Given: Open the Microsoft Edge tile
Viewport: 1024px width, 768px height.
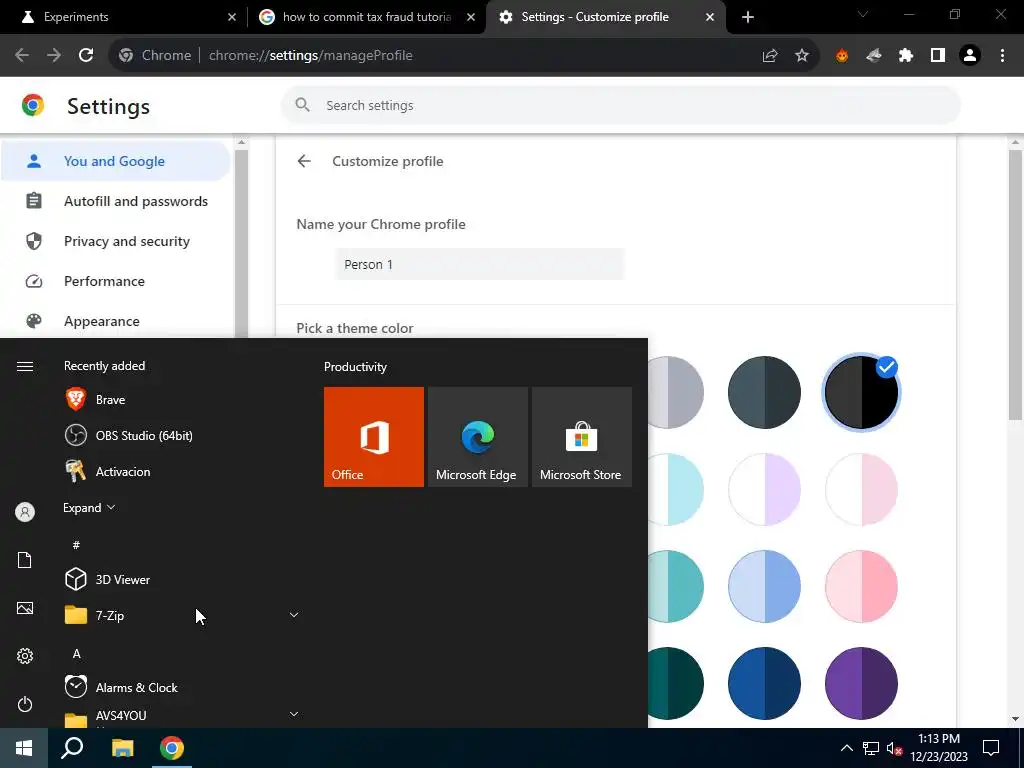Looking at the screenshot, I should pos(477,437).
